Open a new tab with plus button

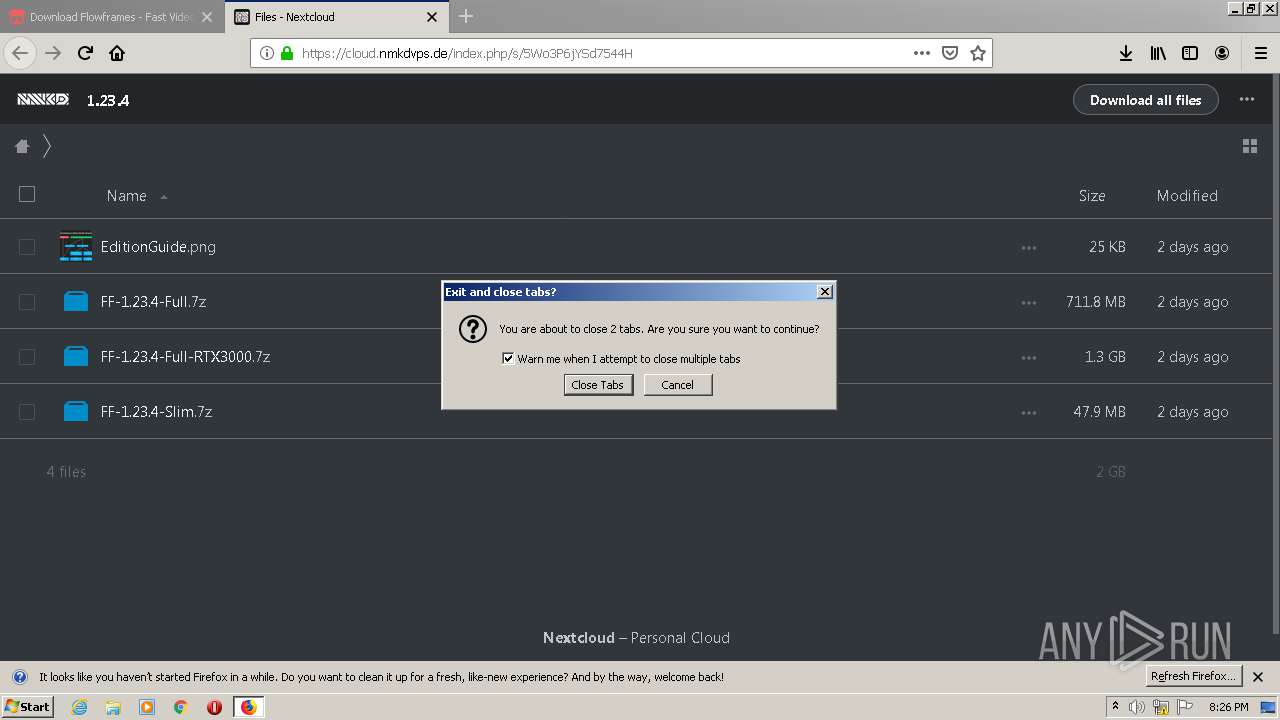click(466, 16)
